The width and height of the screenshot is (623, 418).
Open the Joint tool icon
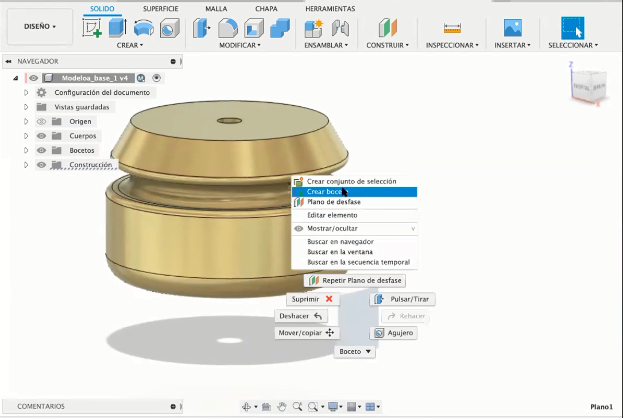[340, 28]
